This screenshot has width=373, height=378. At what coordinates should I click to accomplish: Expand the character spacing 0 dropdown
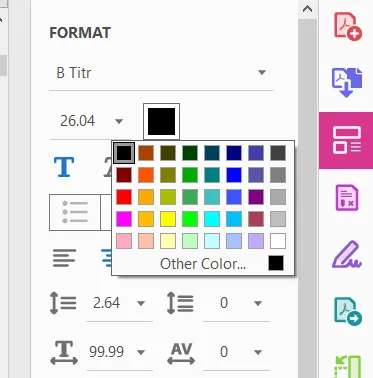tap(257, 352)
